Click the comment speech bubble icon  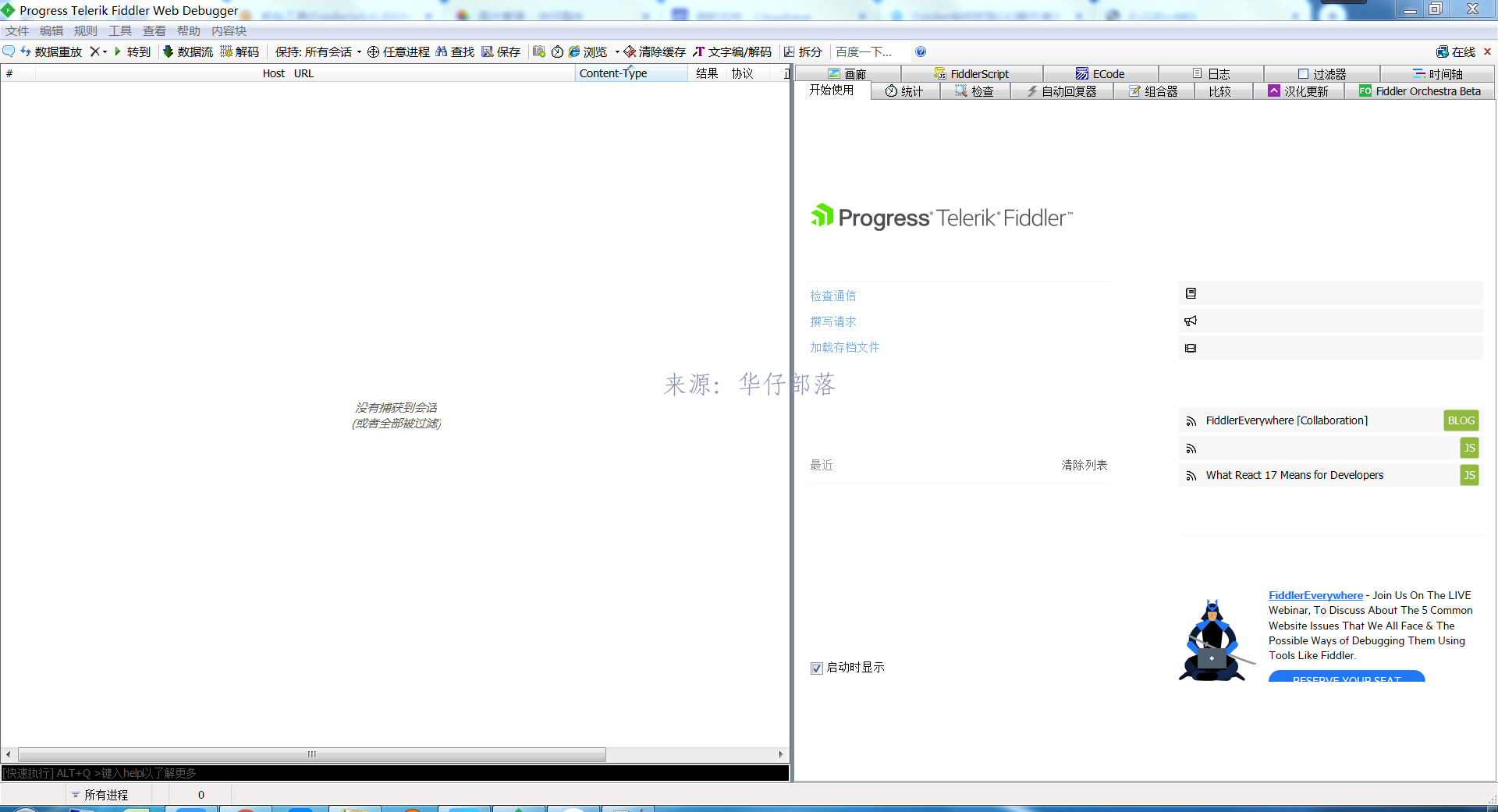9,51
